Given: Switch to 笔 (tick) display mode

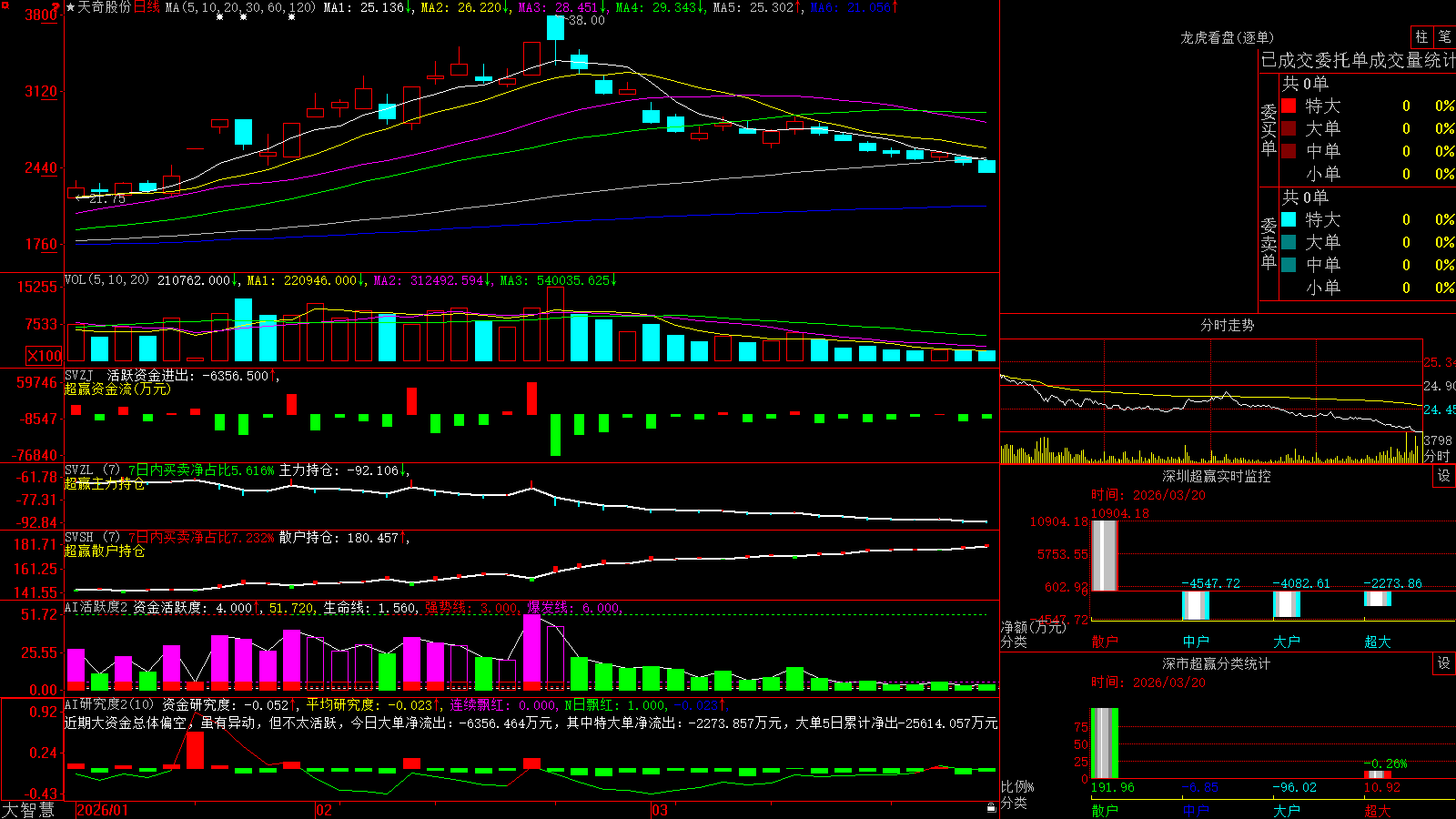Looking at the screenshot, I should pos(1445,36).
